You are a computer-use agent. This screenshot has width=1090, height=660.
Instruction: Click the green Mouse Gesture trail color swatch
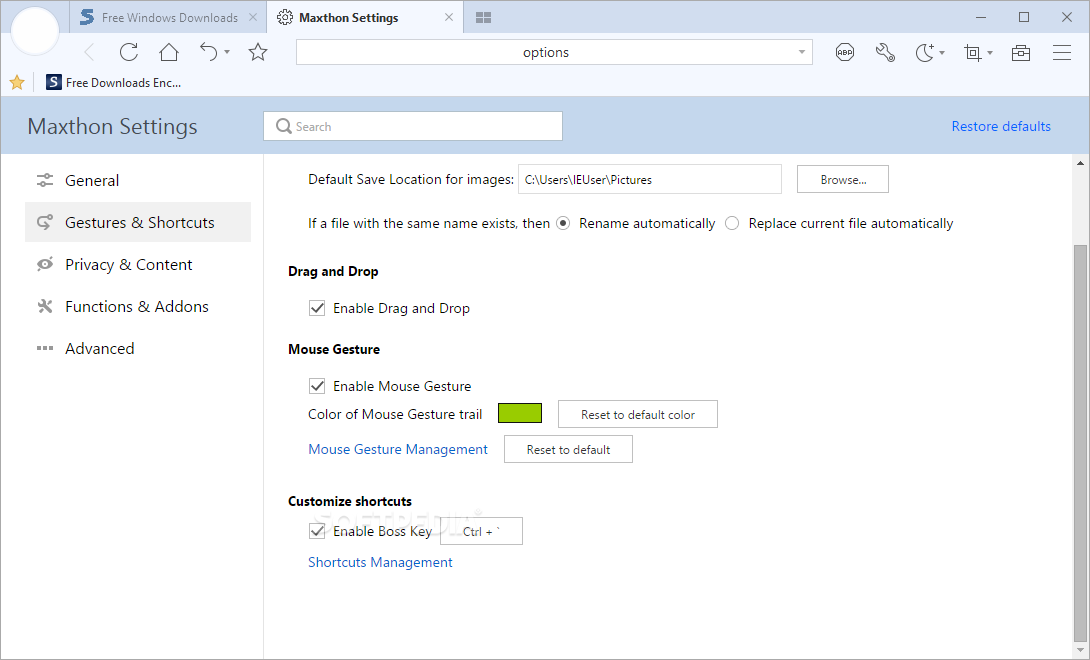pyautogui.click(x=520, y=414)
